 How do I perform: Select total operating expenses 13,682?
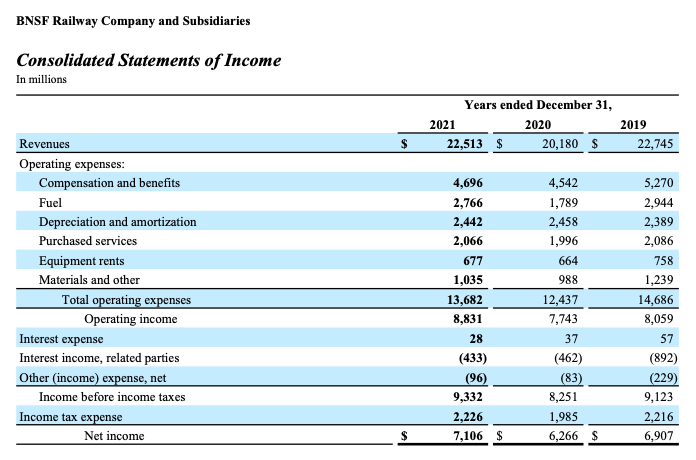click(x=464, y=300)
